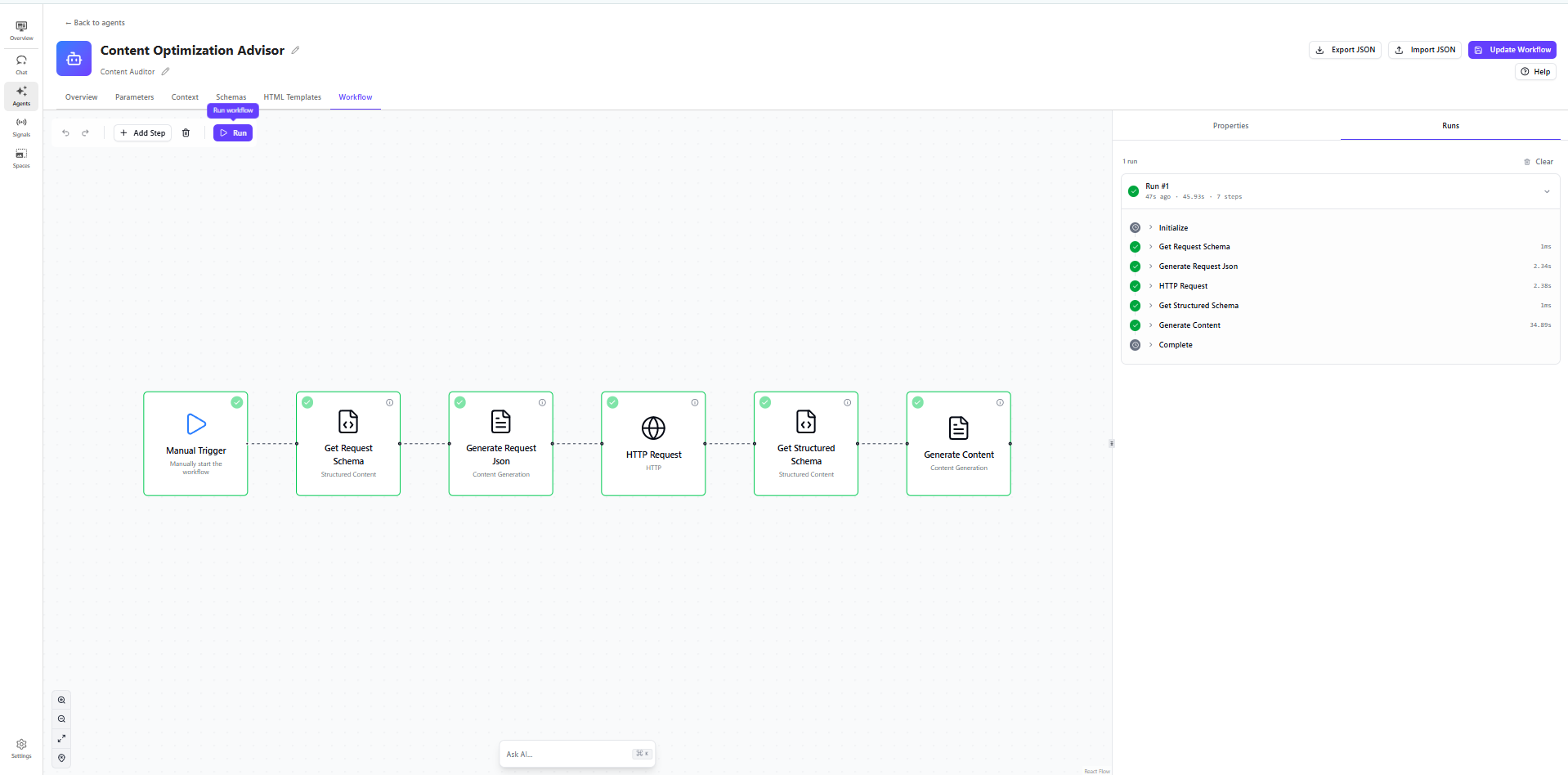
Task: Click the React Flow attribution link
Action: click(x=1097, y=771)
